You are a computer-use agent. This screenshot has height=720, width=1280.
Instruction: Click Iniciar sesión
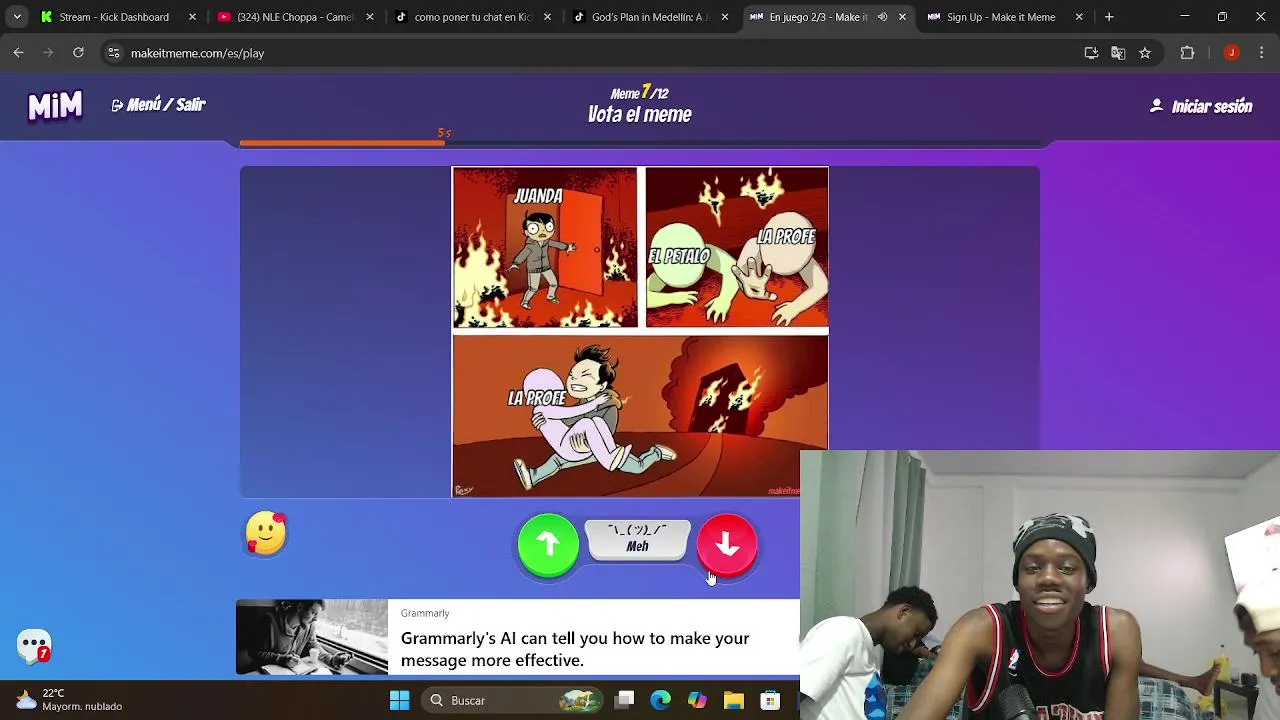click(1201, 106)
